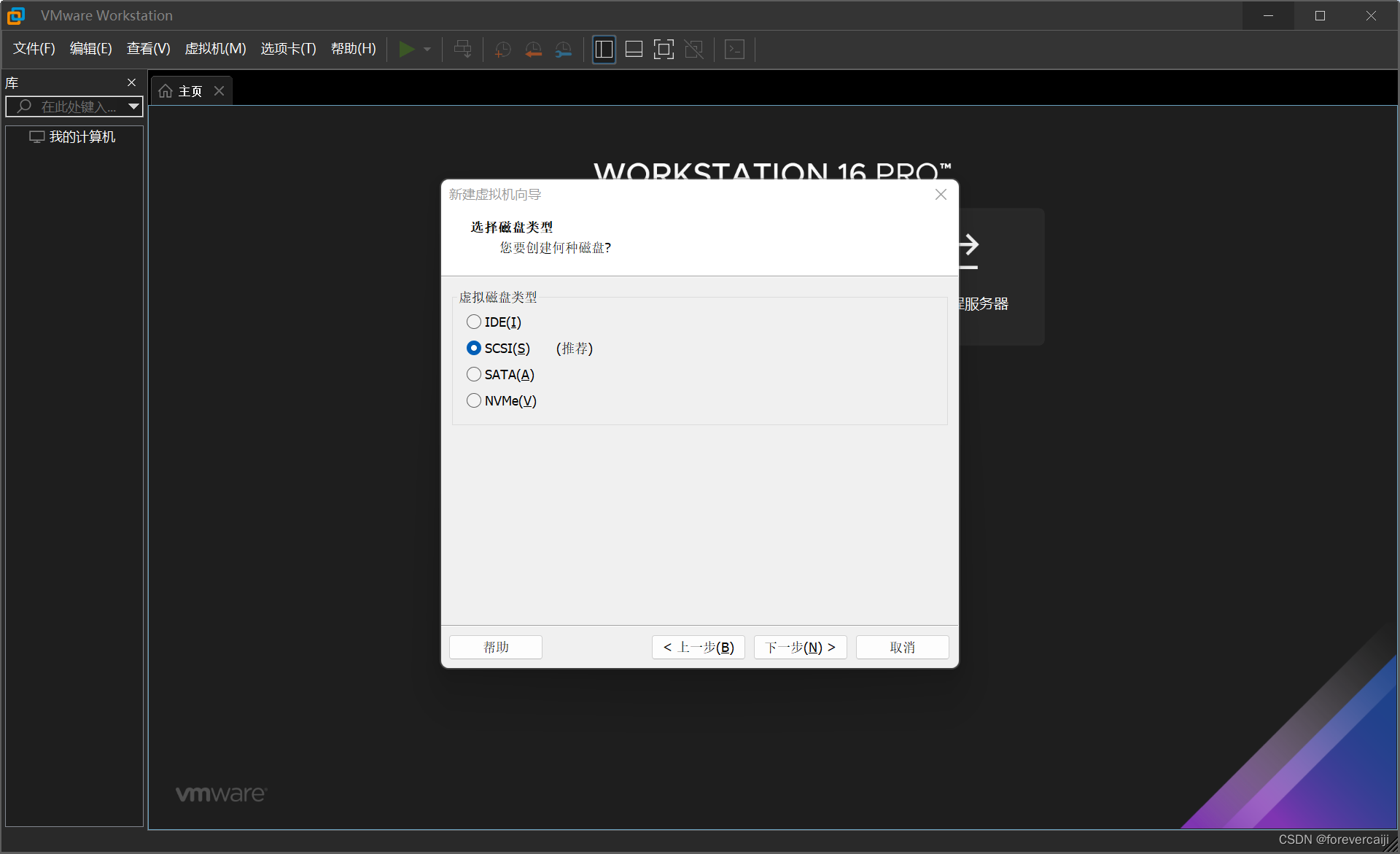Choose the NVMe(V) disk type

point(474,400)
